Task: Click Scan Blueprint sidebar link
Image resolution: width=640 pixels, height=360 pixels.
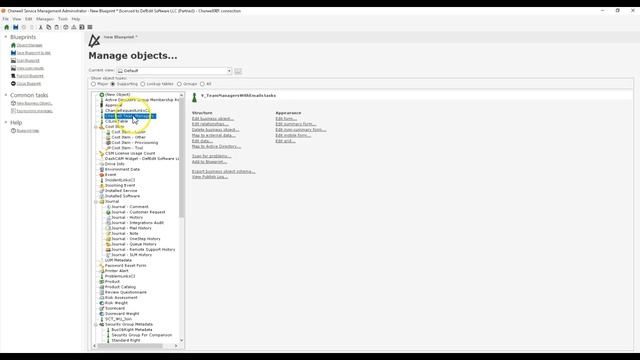Action: point(28,61)
